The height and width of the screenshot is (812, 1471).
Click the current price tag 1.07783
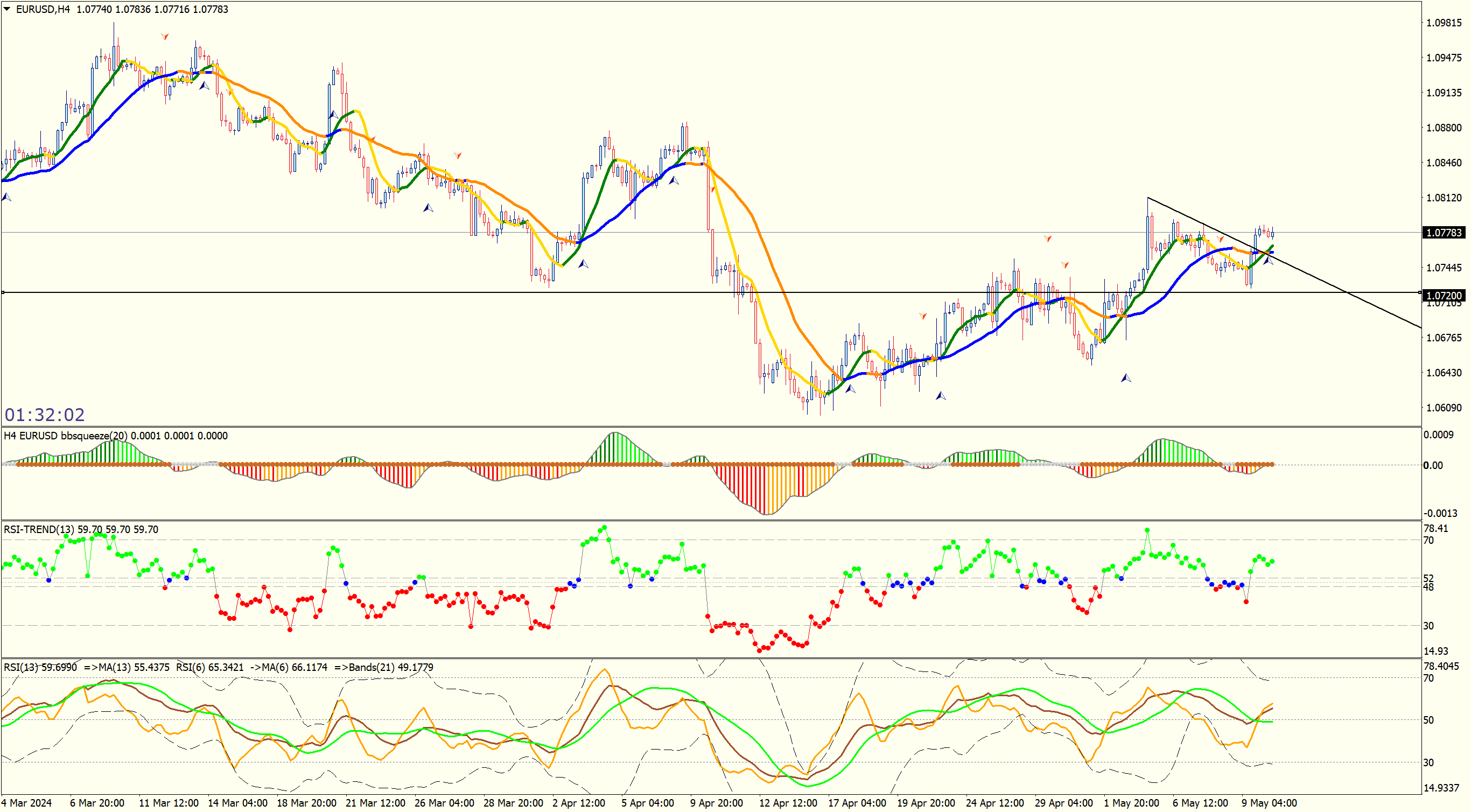[1443, 233]
